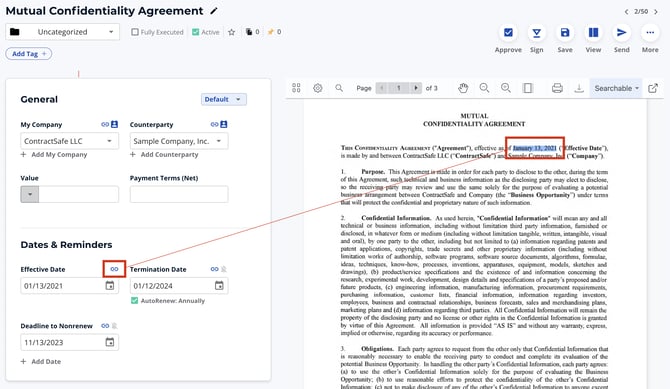The height and width of the screenshot is (389, 670).
Task: Open Counterparty contact card icon
Action: 224,124
